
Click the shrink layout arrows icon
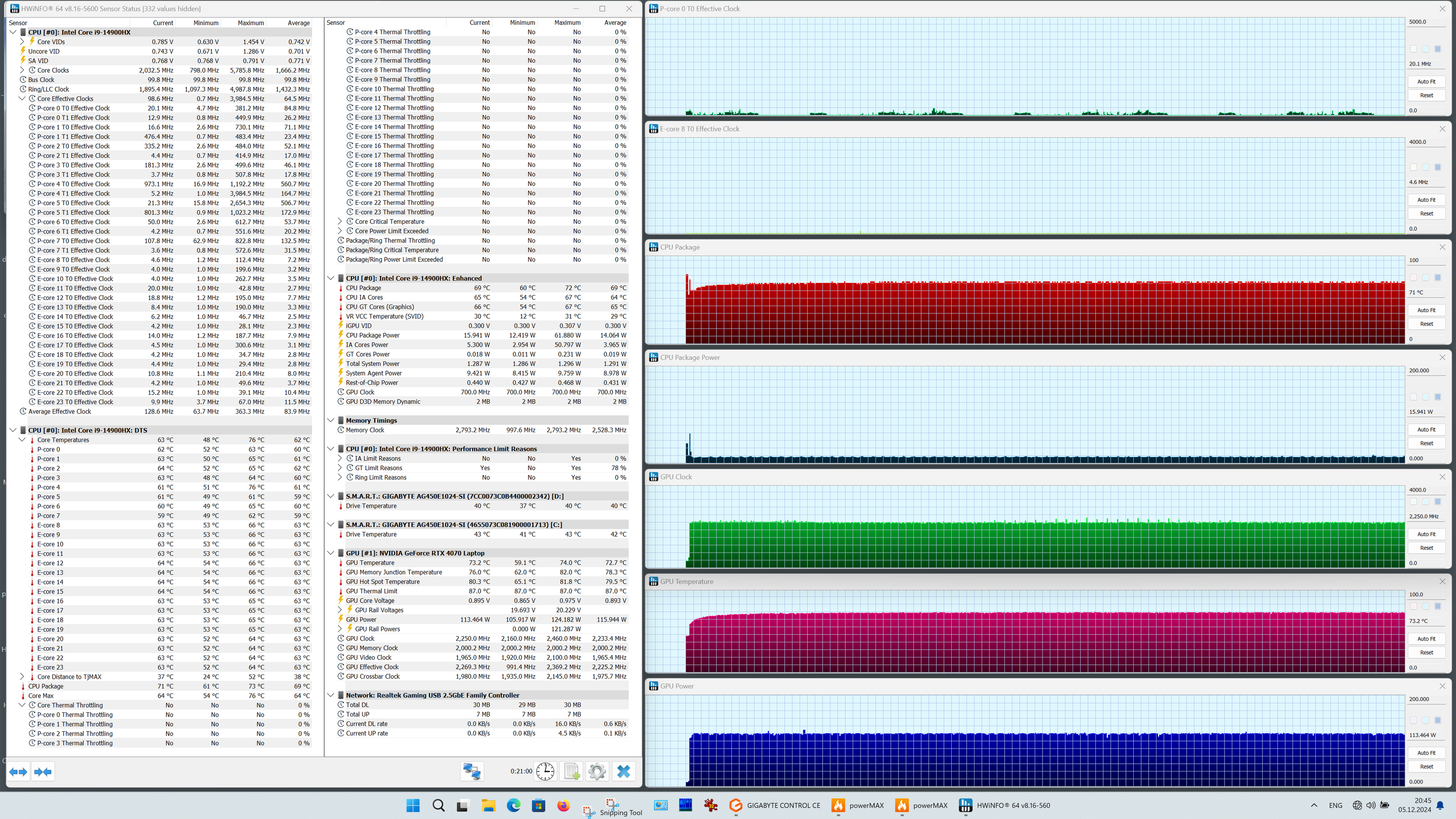click(x=43, y=771)
